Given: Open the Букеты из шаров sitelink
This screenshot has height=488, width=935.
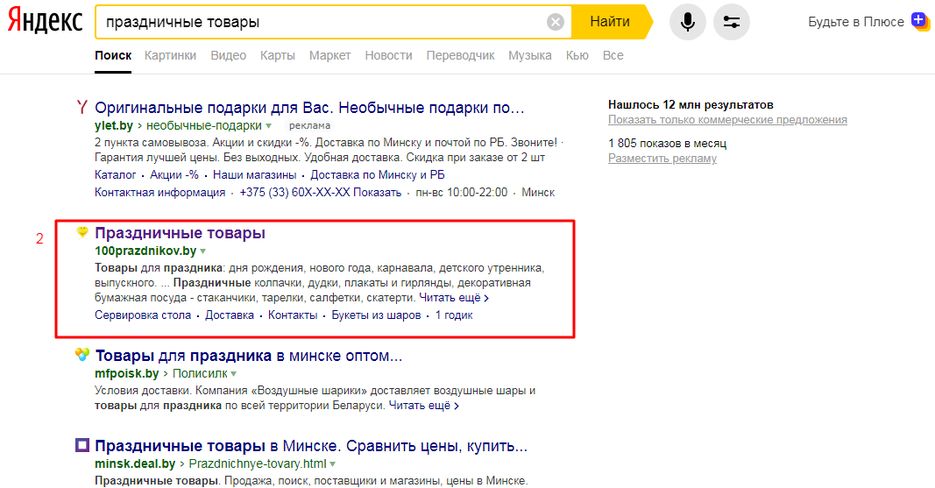Looking at the screenshot, I should (376, 315).
